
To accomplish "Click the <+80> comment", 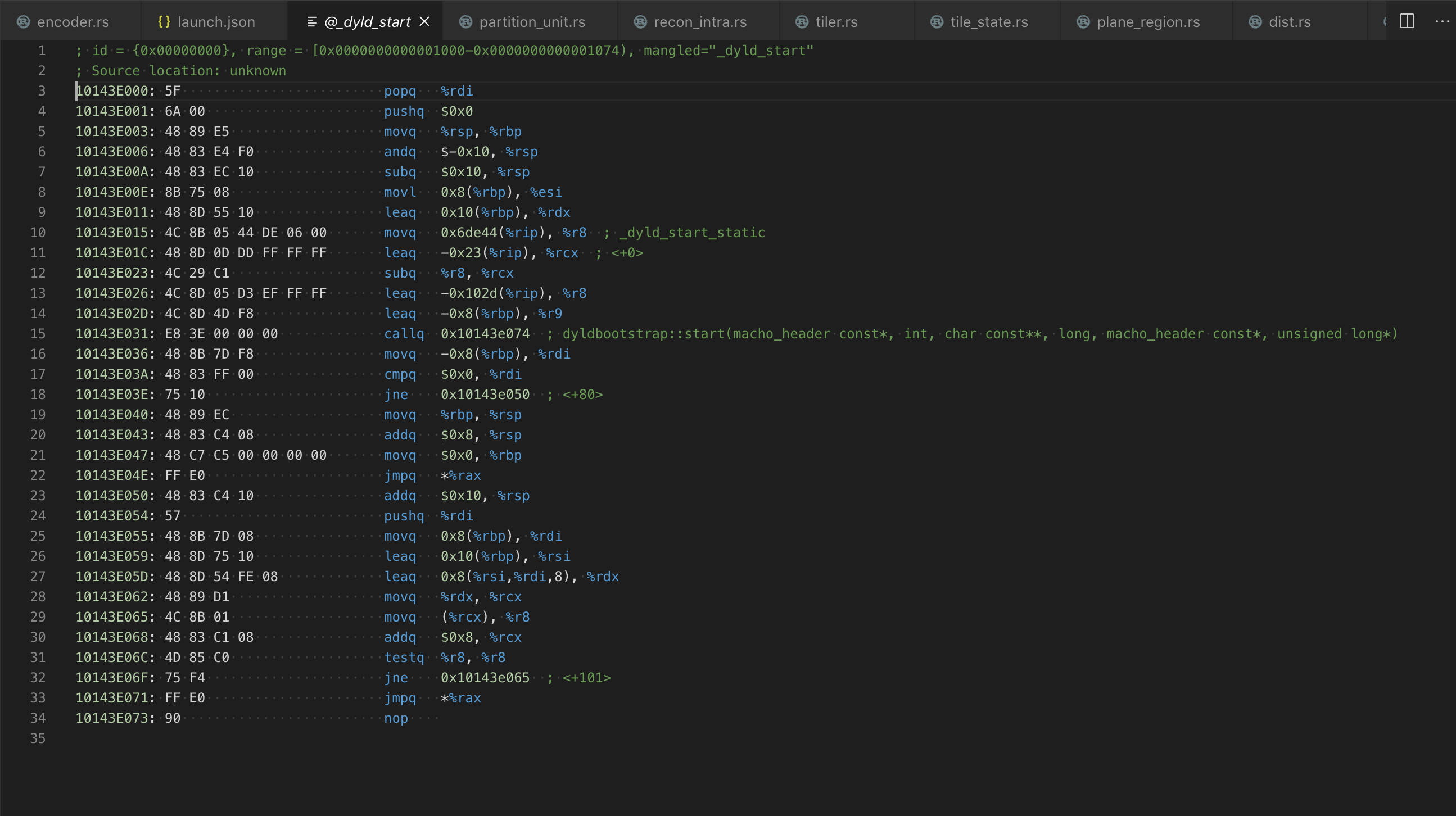I will point(583,395).
